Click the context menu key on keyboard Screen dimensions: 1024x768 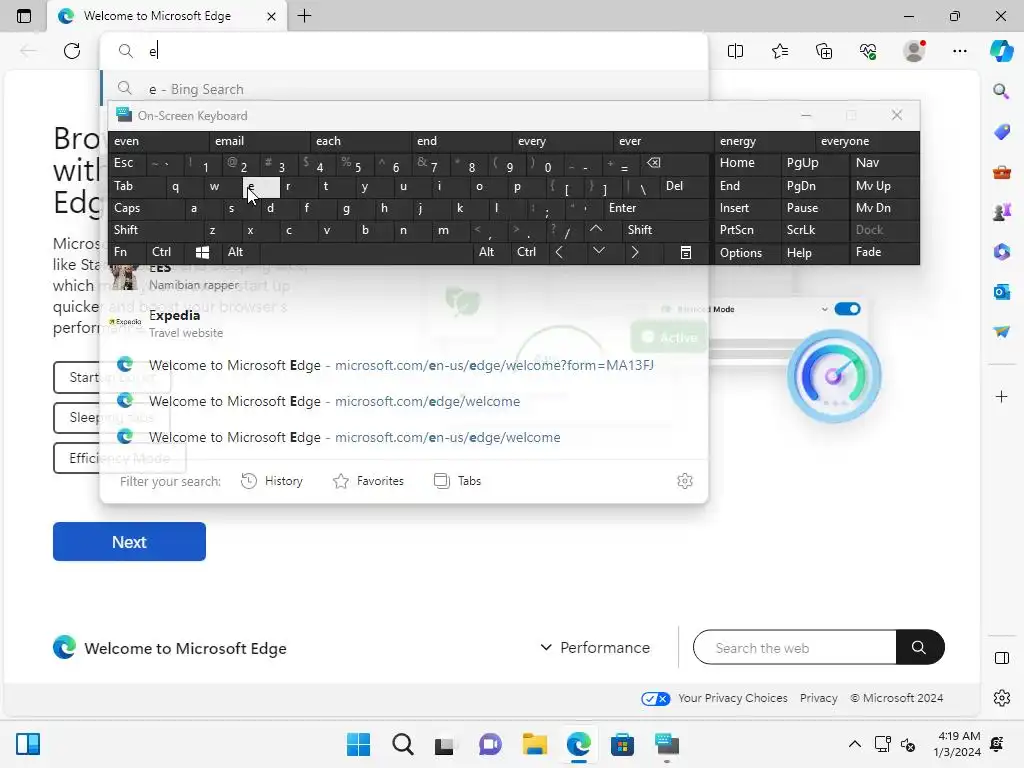686,253
